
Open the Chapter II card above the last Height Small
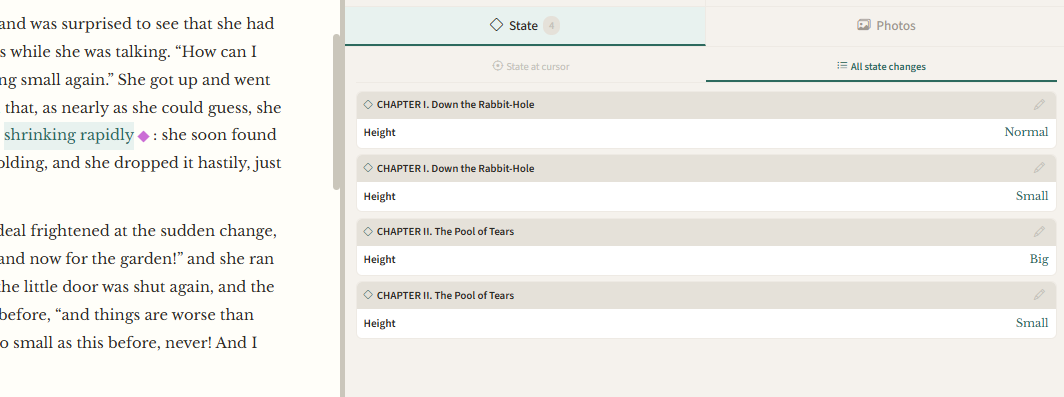coord(706,295)
